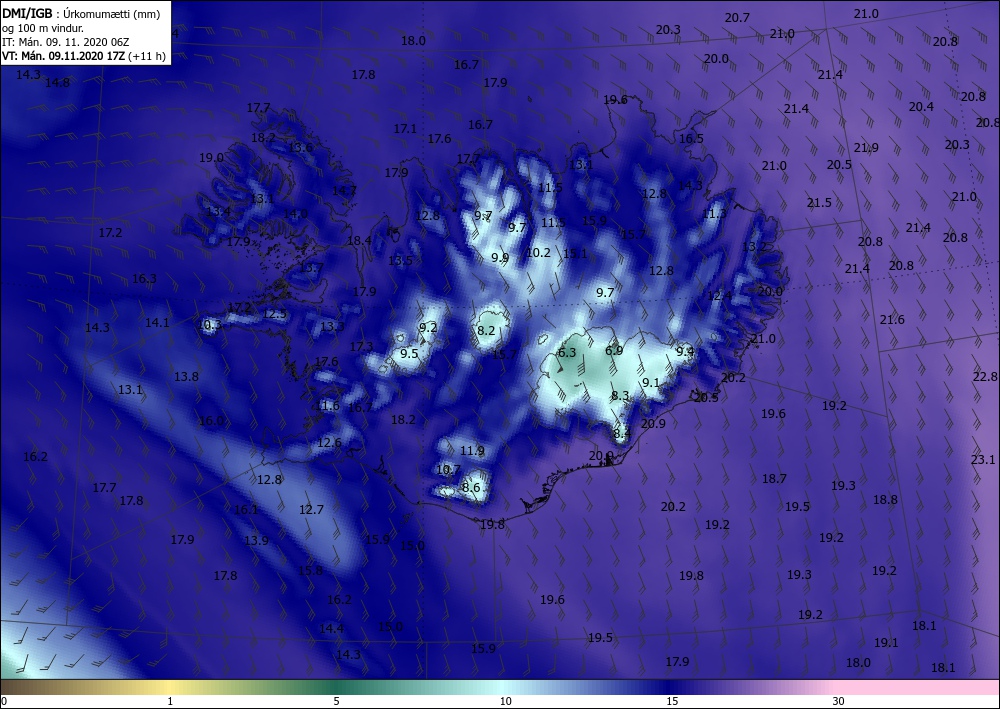Viewport: 1000px width, 709px height.
Task: Click the color scale label '1'
Action: coord(170,701)
